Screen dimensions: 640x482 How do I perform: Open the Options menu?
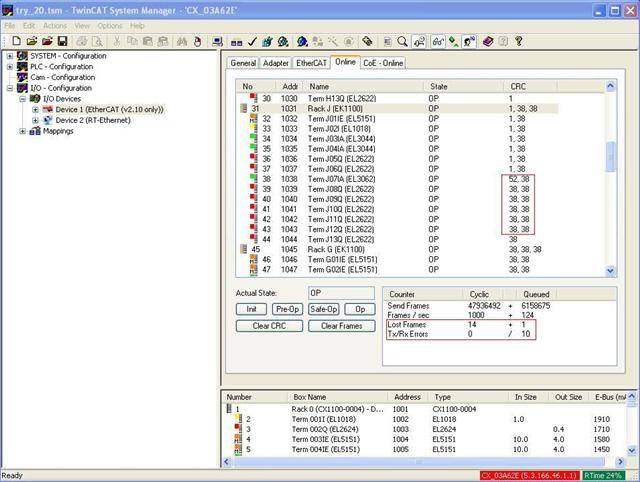tap(110, 26)
